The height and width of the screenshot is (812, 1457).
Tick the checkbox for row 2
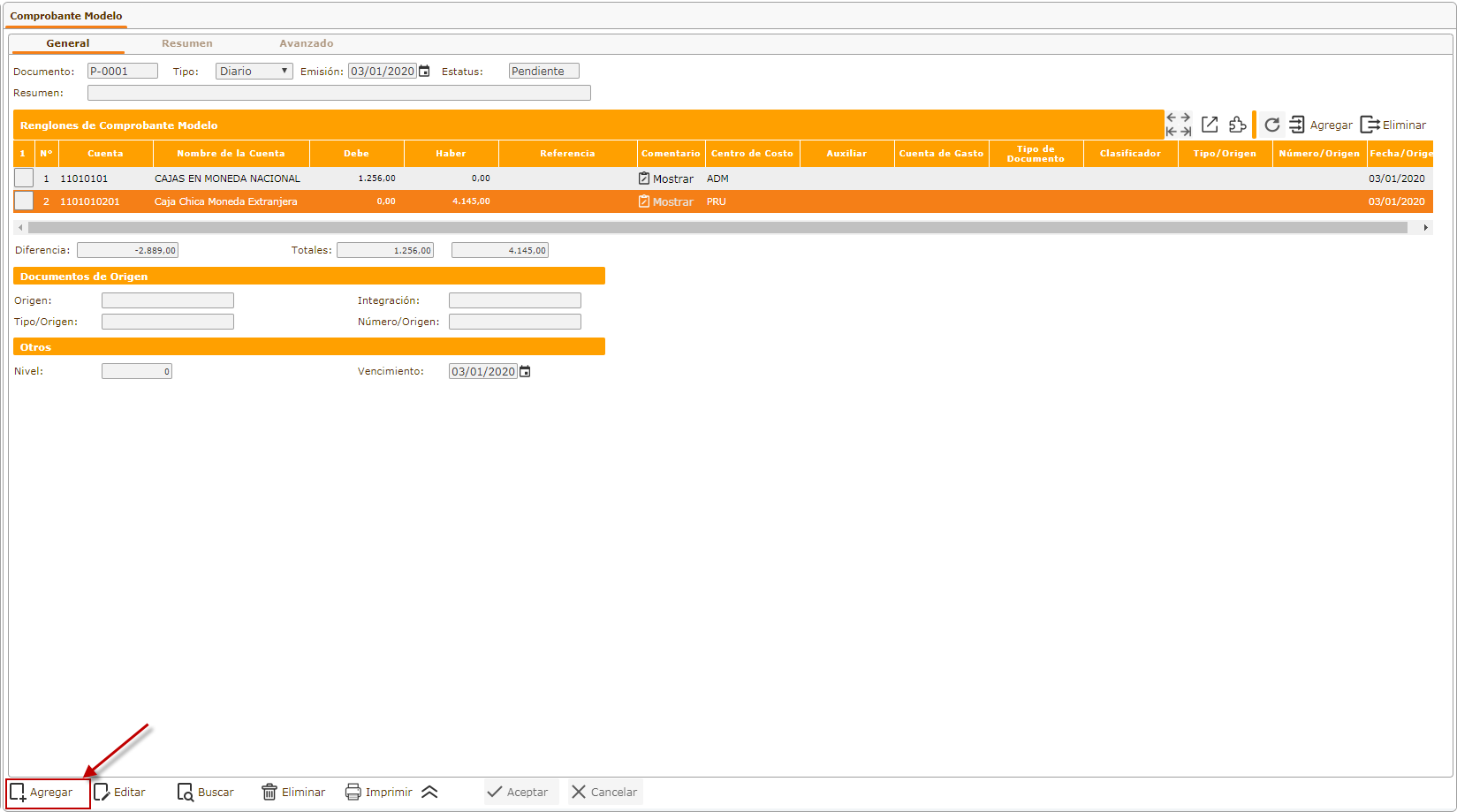pos(24,201)
